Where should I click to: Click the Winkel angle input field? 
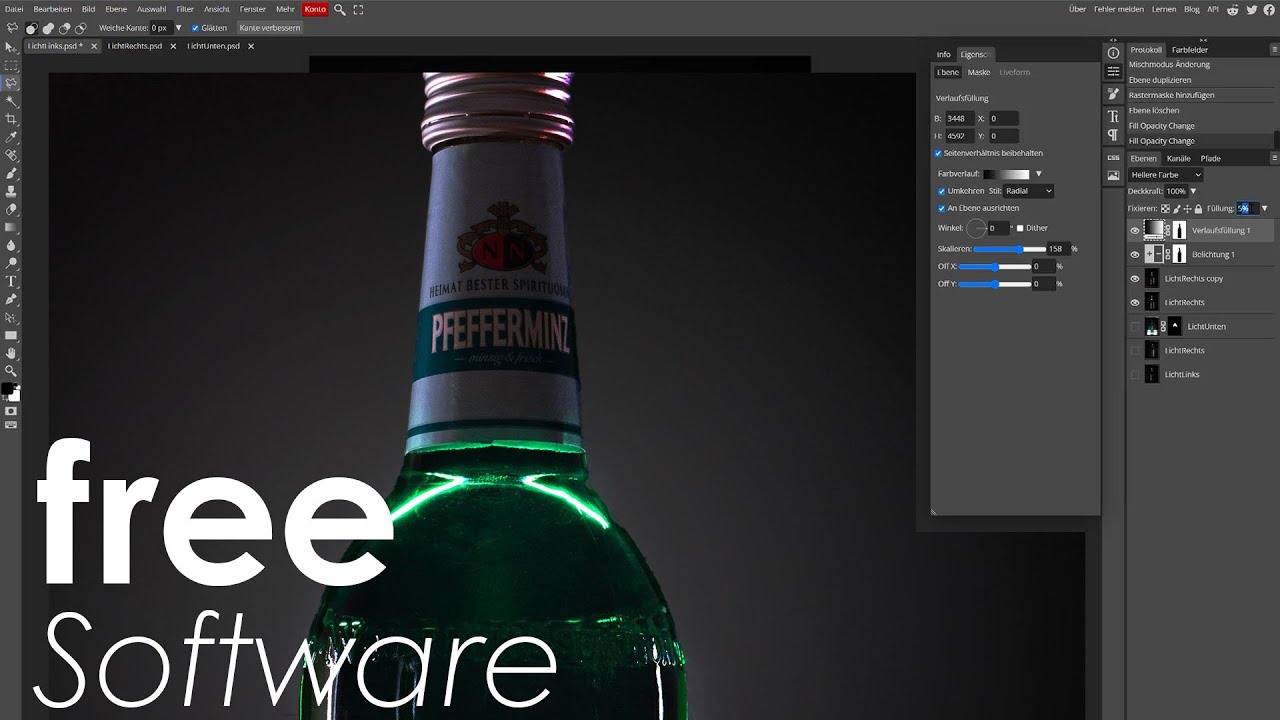(998, 228)
